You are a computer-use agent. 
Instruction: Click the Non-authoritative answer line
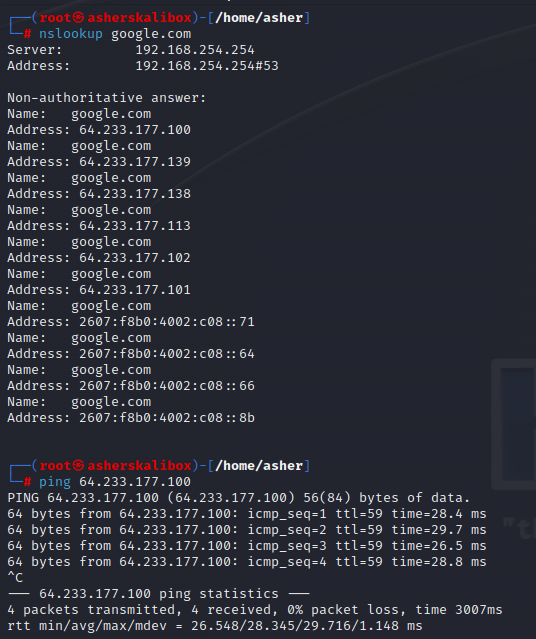107,98
